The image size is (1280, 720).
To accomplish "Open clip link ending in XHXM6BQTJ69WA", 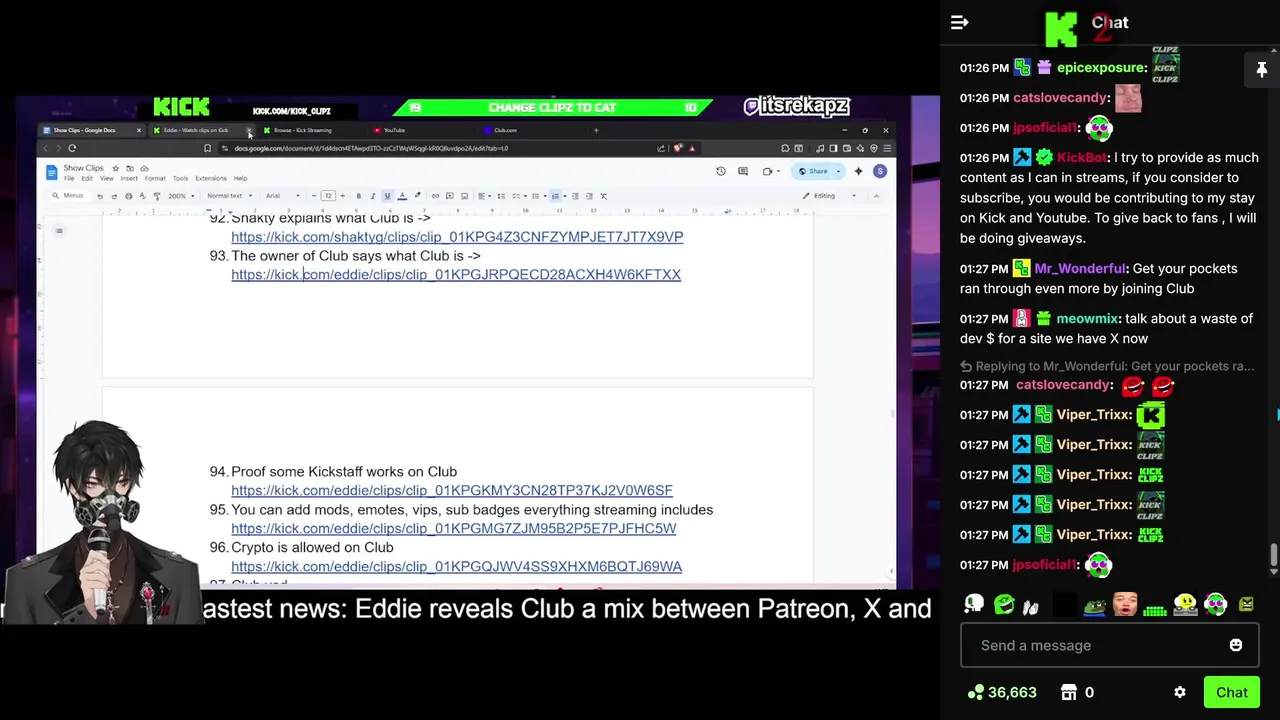I will [x=457, y=566].
